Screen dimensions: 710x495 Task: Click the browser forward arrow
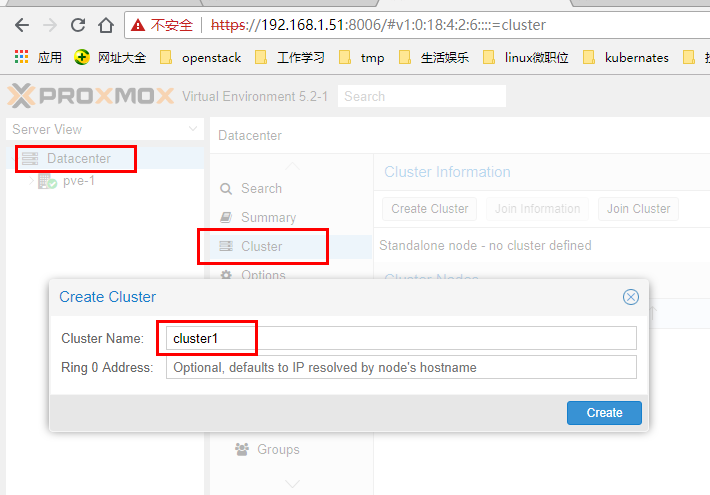click(x=50, y=25)
